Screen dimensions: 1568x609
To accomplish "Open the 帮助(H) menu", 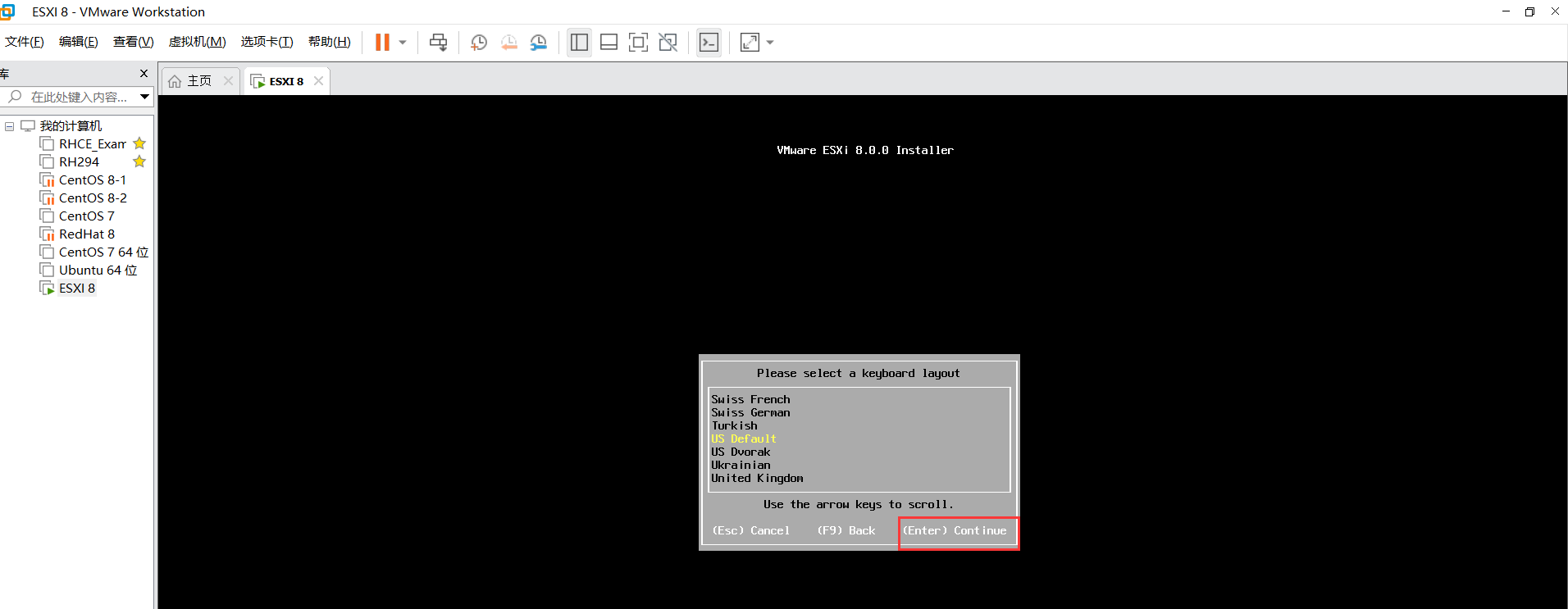I will [330, 42].
